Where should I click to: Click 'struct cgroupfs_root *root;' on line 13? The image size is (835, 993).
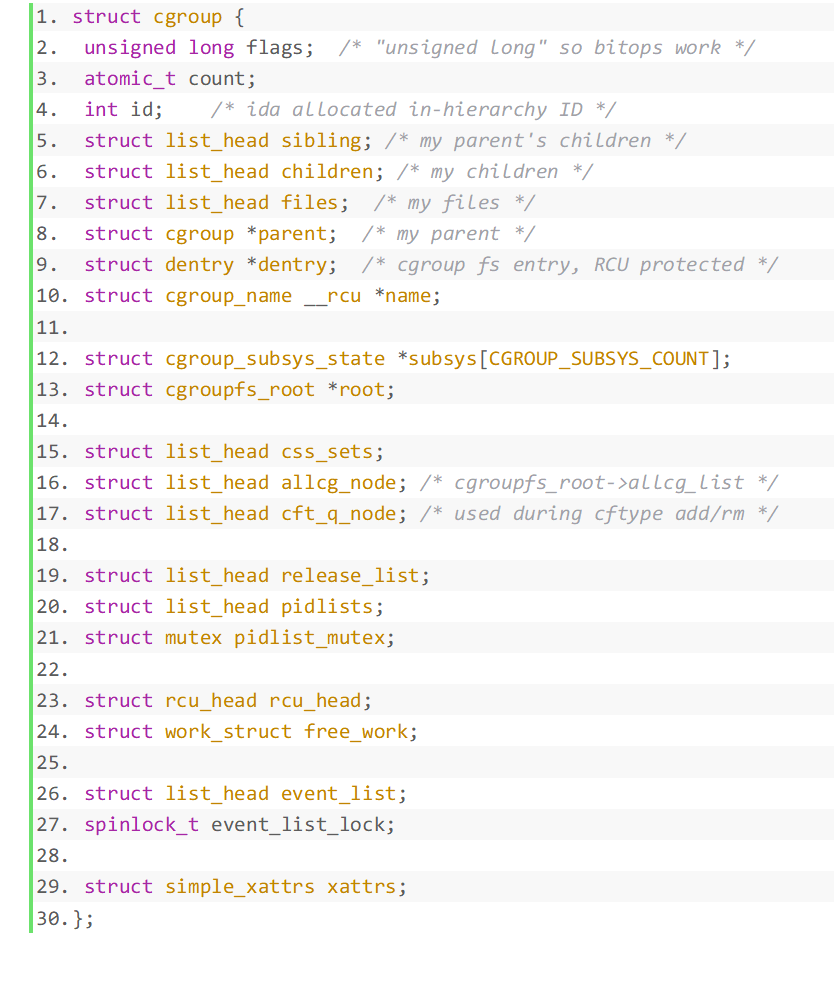(x=239, y=390)
